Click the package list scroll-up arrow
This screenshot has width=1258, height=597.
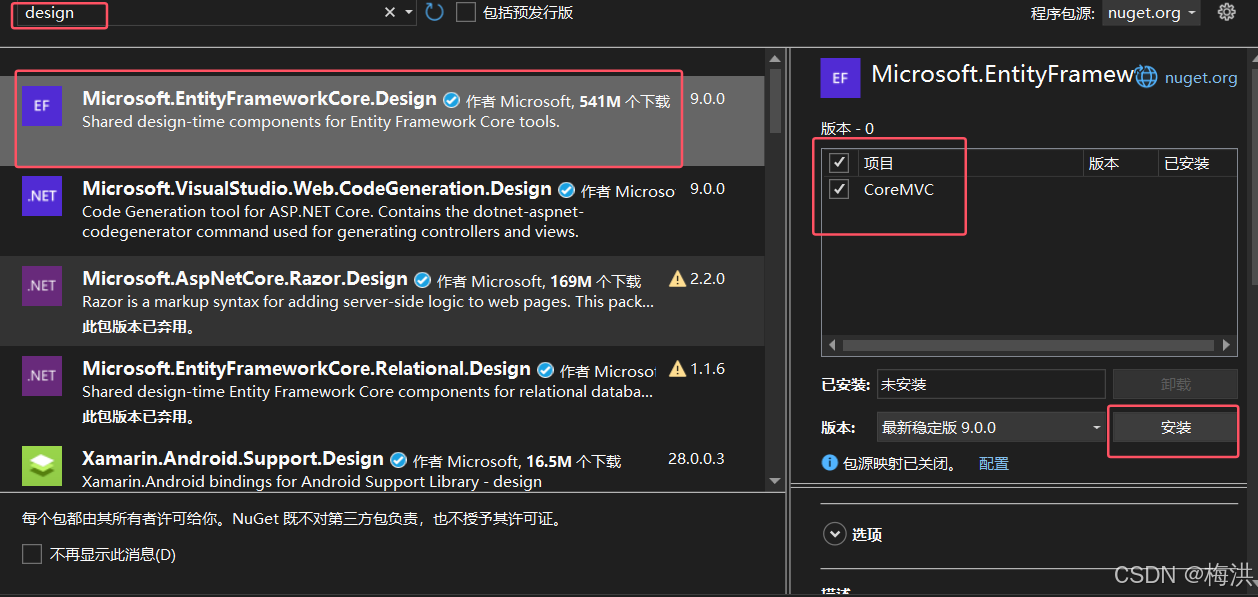(775, 60)
